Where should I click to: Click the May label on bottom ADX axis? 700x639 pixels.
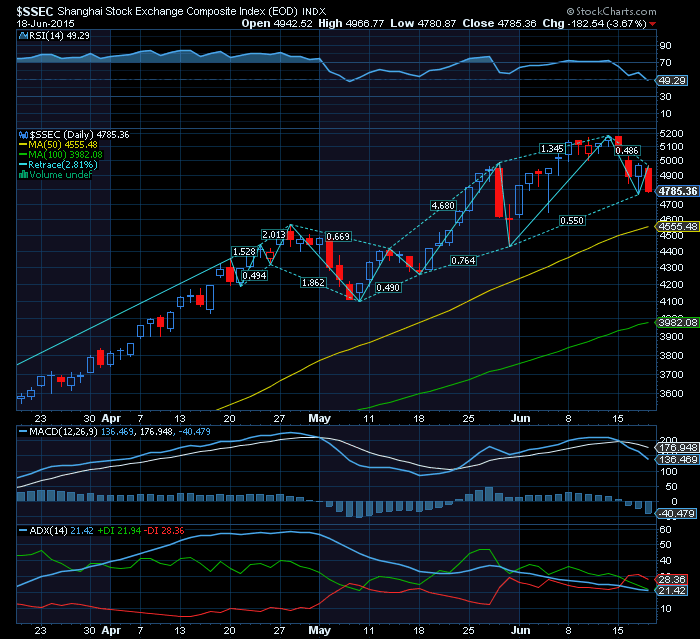320,630
